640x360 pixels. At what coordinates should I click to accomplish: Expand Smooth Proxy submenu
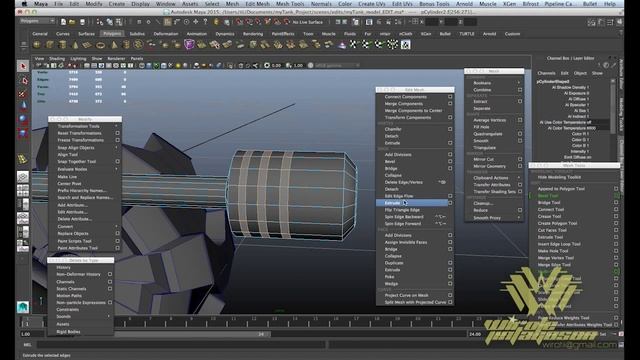pyautogui.click(x=519, y=218)
